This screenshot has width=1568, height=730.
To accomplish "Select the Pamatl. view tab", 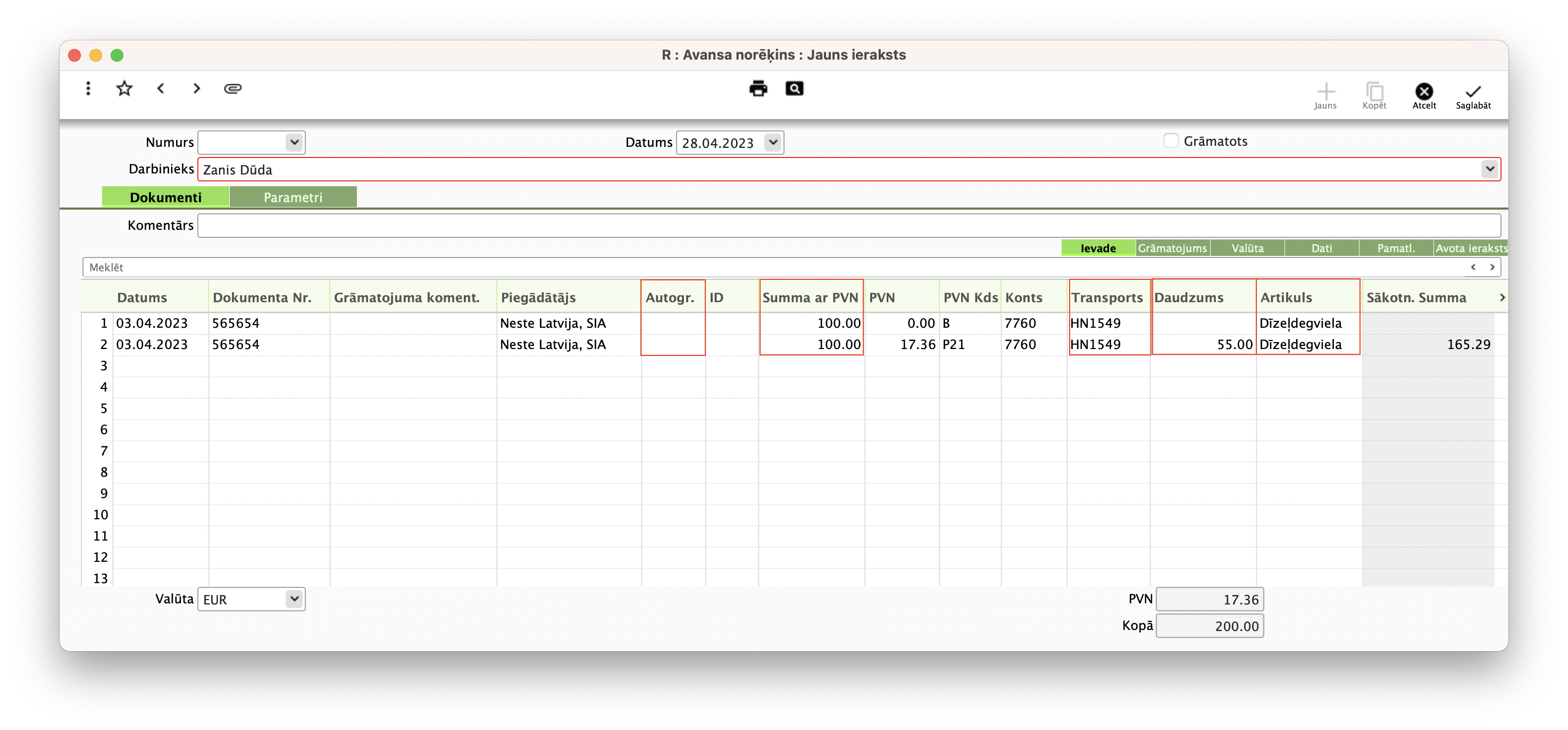I will (x=1396, y=248).
